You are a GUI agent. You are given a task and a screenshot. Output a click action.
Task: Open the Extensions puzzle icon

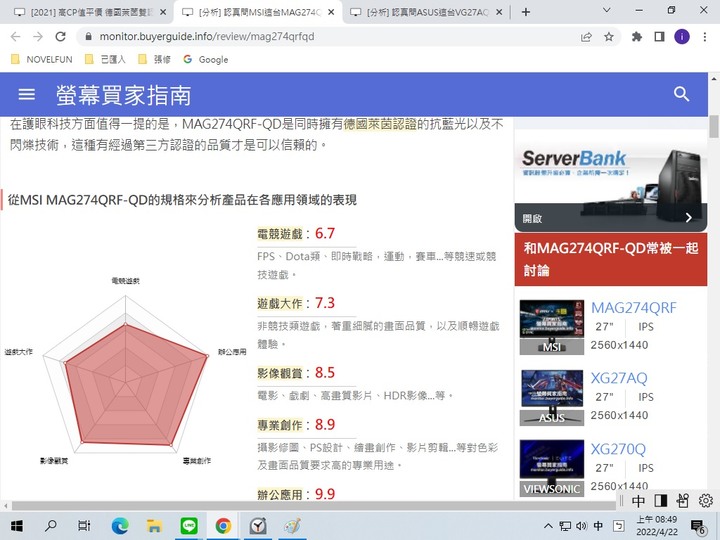636,36
